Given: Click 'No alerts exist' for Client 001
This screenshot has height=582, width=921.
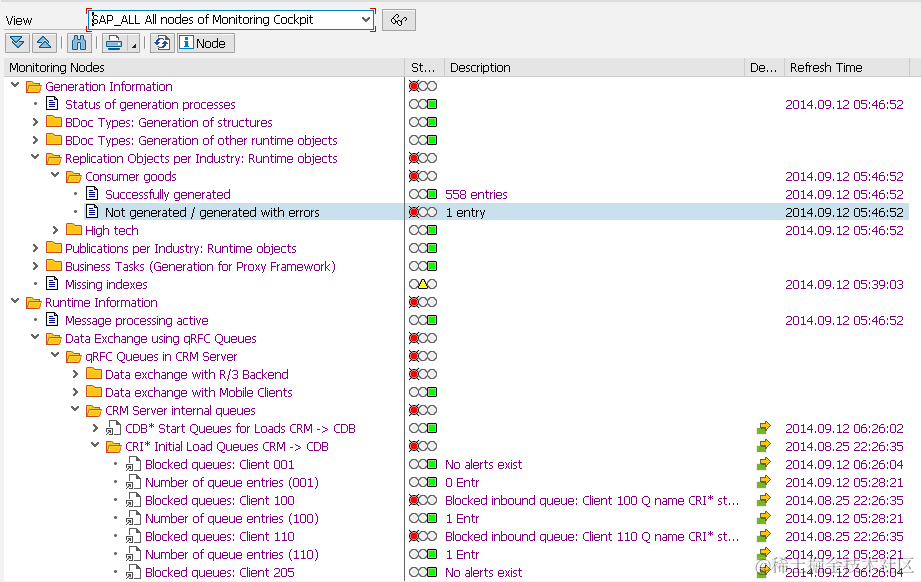Looking at the screenshot, I should (483, 465).
